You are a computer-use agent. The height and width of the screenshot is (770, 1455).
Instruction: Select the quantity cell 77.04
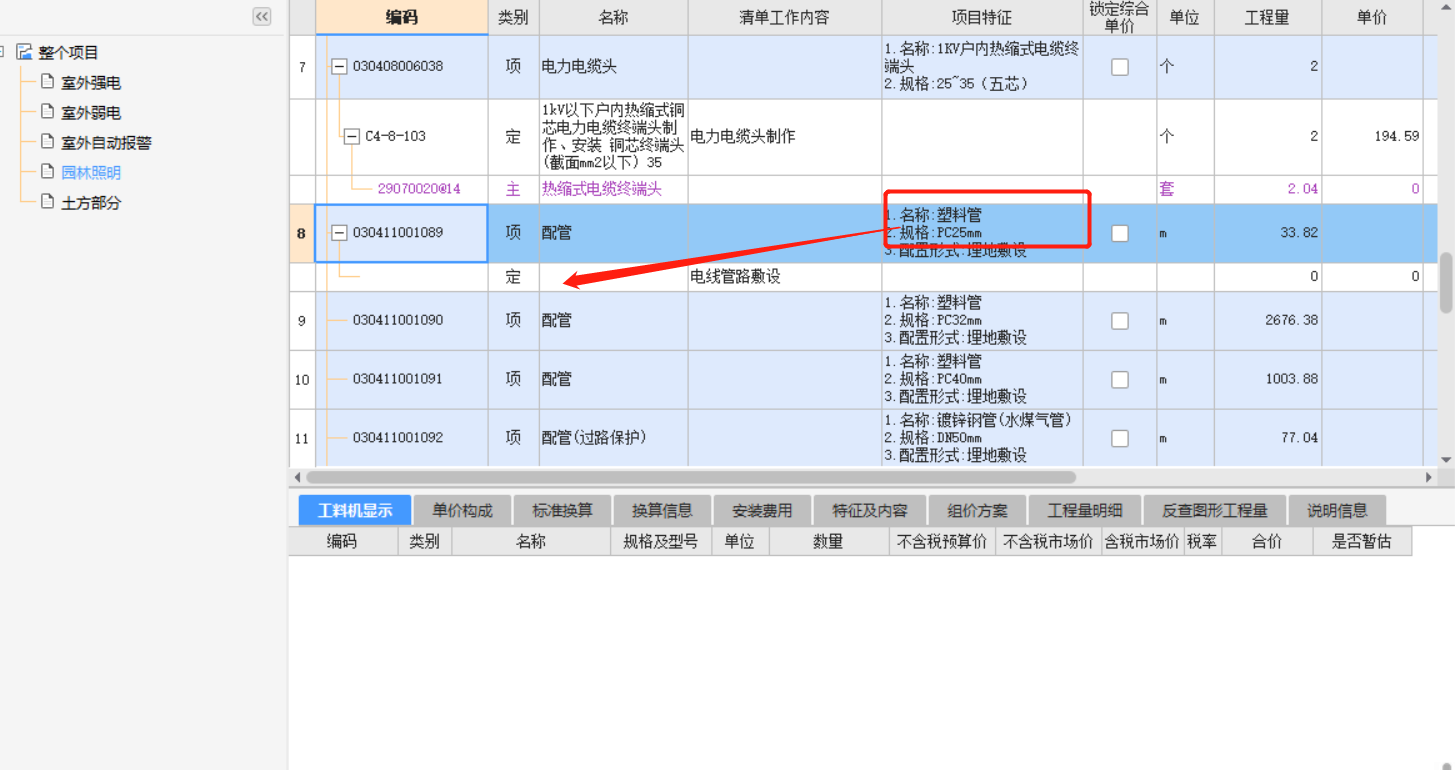coord(1266,438)
